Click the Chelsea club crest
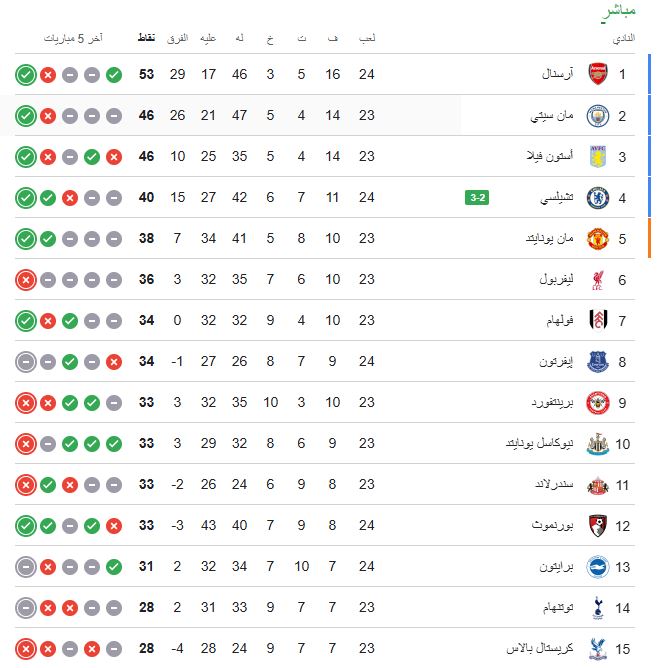Screen dimensions: 663x668 (597, 197)
